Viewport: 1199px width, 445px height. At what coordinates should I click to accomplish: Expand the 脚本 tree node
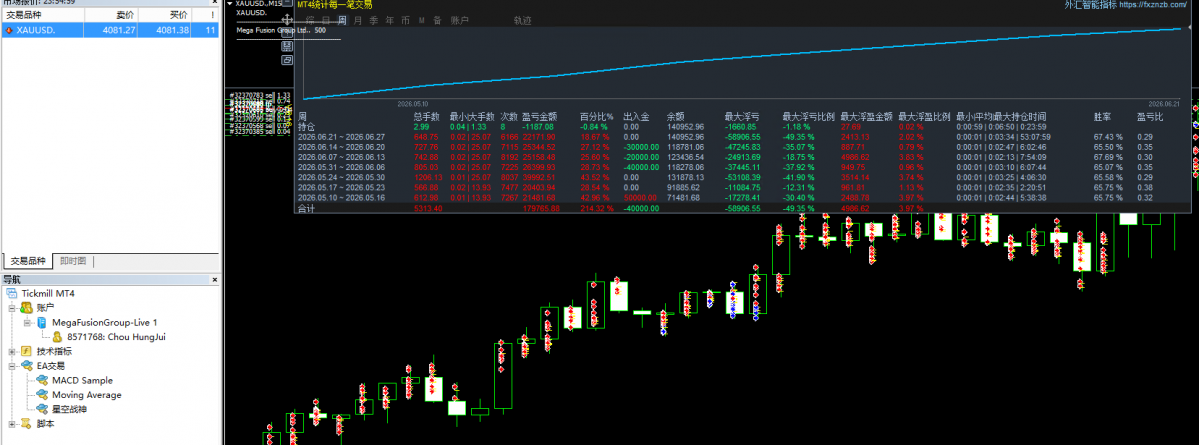point(11,424)
